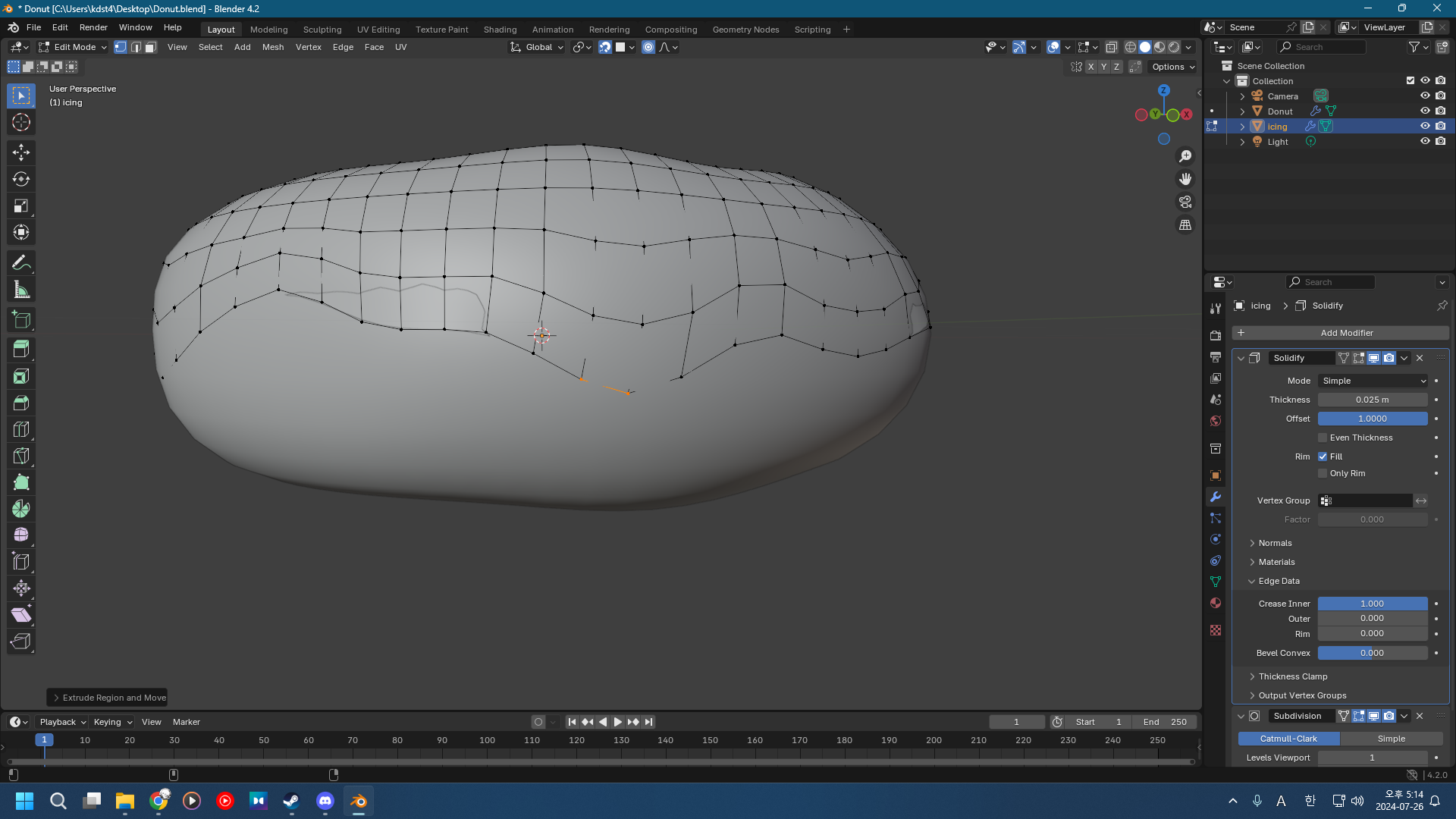Image resolution: width=1456 pixels, height=819 pixels.
Task: Pick the Loop Cut tool
Action: pyautogui.click(x=21, y=429)
